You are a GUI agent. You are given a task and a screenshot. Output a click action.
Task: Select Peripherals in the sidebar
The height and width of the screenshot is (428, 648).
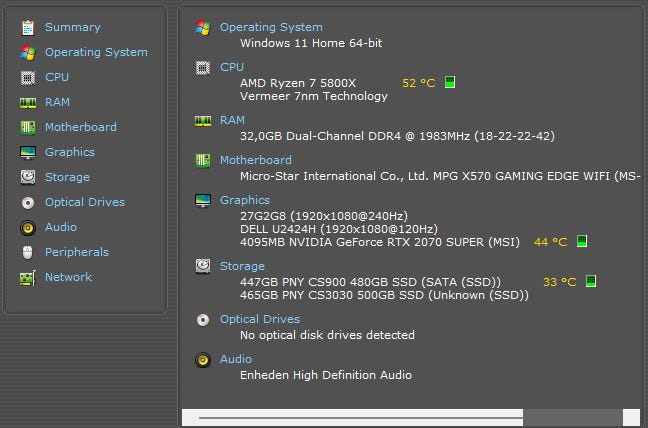pyautogui.click(x=77, y=252)
